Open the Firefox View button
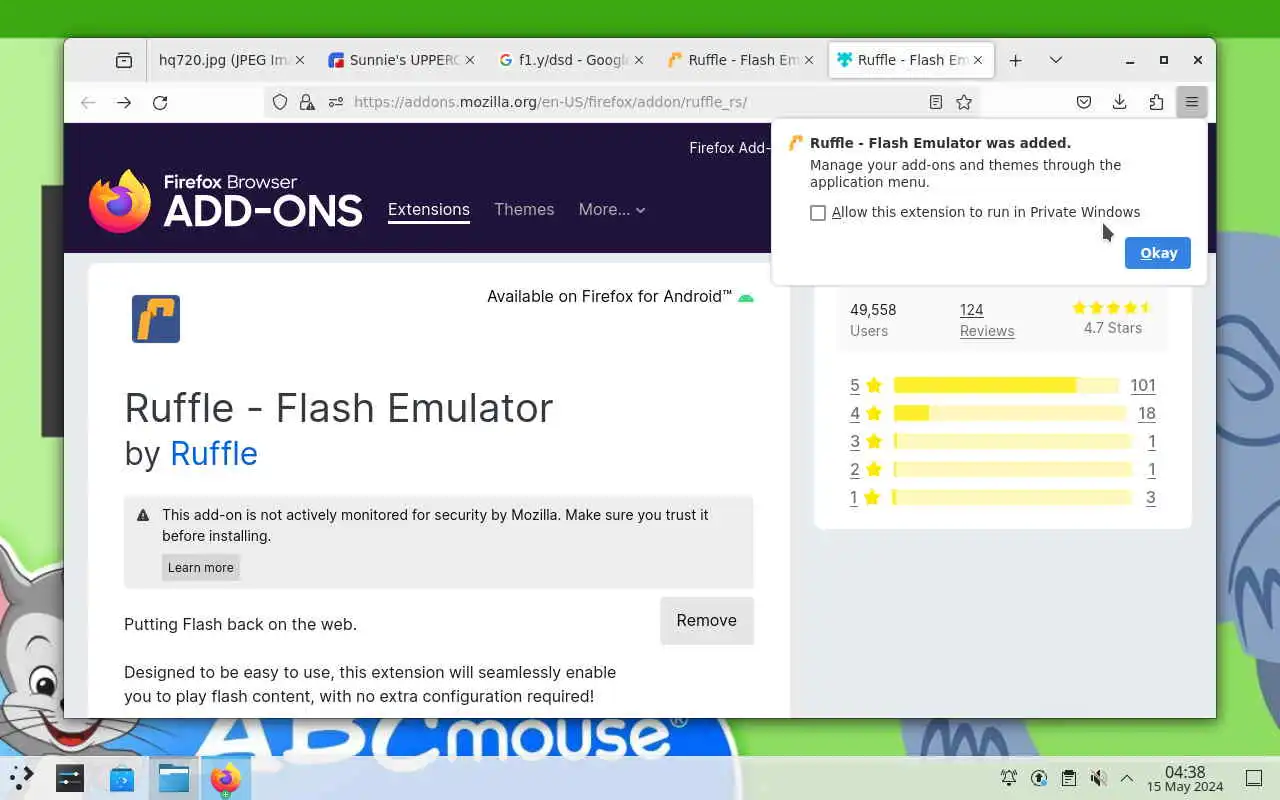This screenshot has height=800, width=1280. (124, 60)
